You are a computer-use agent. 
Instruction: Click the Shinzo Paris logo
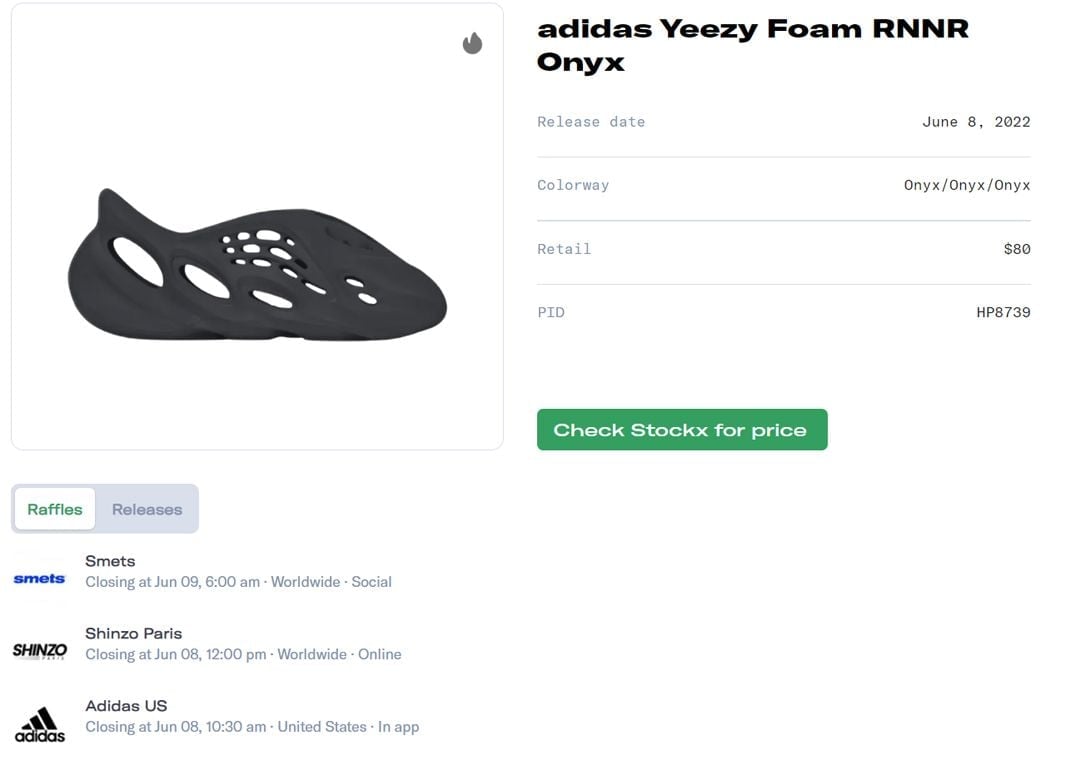[40, 650]
